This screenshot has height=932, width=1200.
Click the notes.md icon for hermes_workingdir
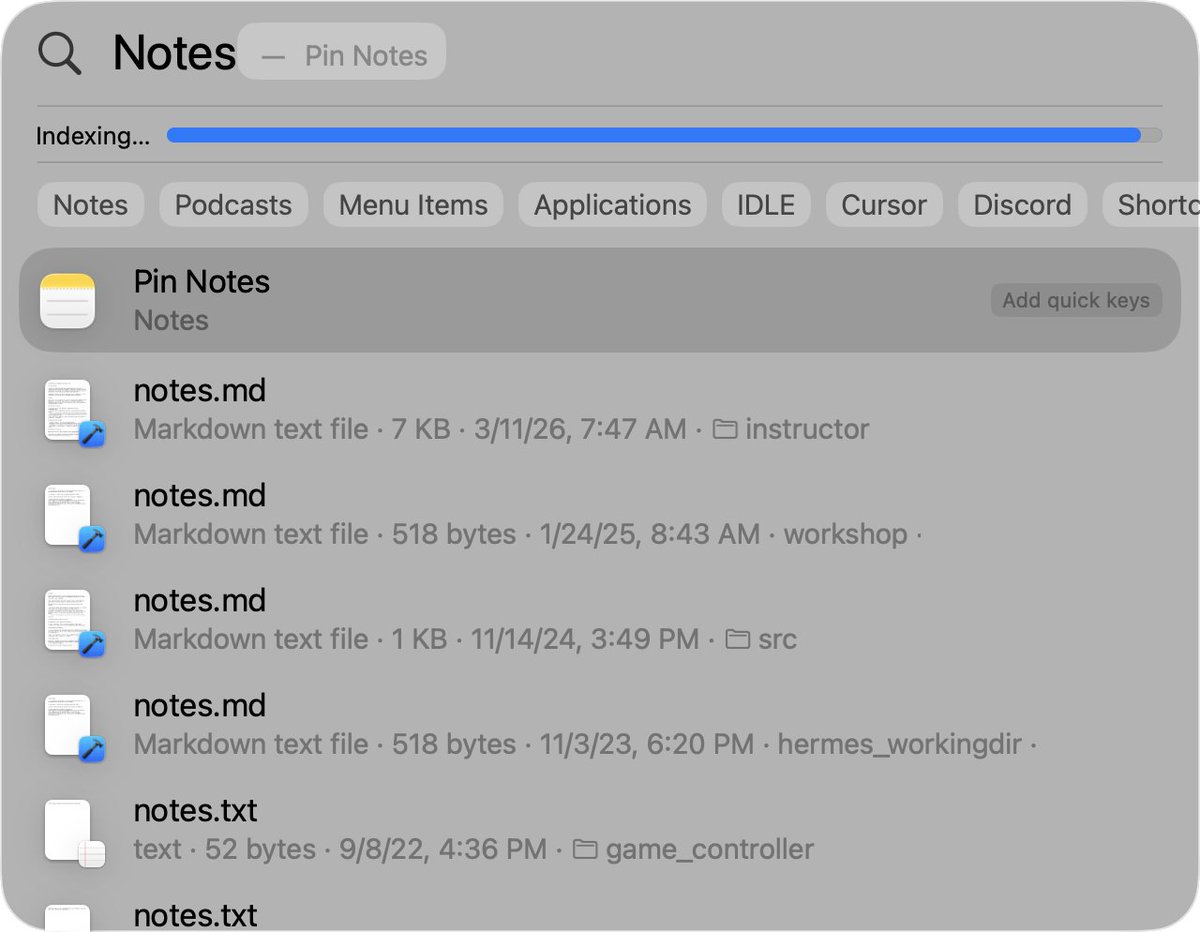(x=74, y=726)
